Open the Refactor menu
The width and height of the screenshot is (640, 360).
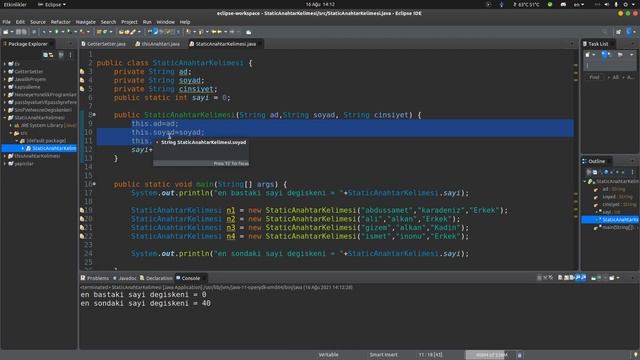pyautogui.click(x=61, y=22)
